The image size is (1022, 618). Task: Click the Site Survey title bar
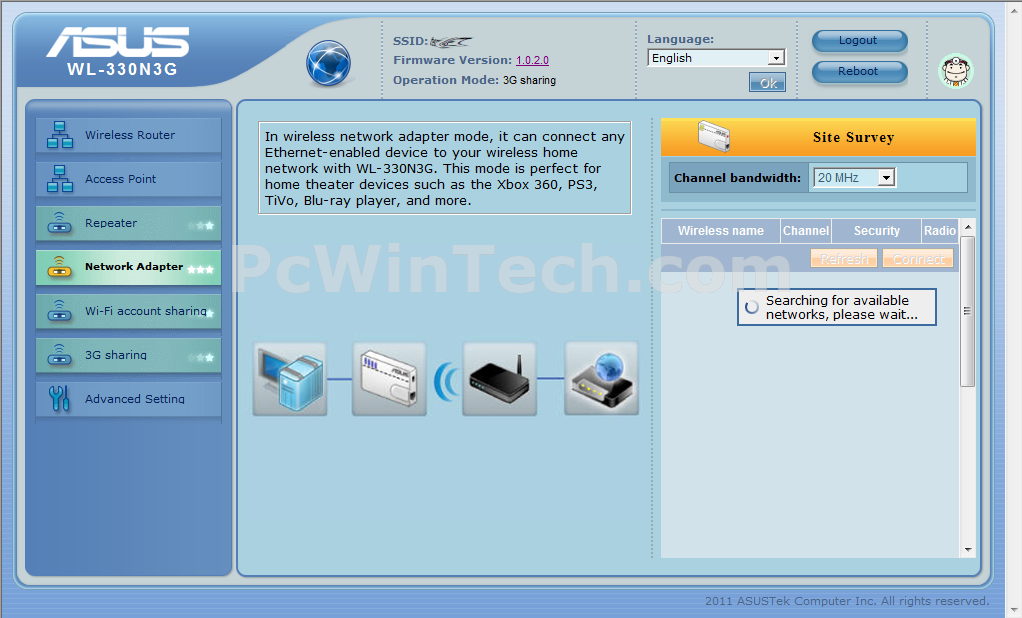pyautogui.click(x=819, y=137)
